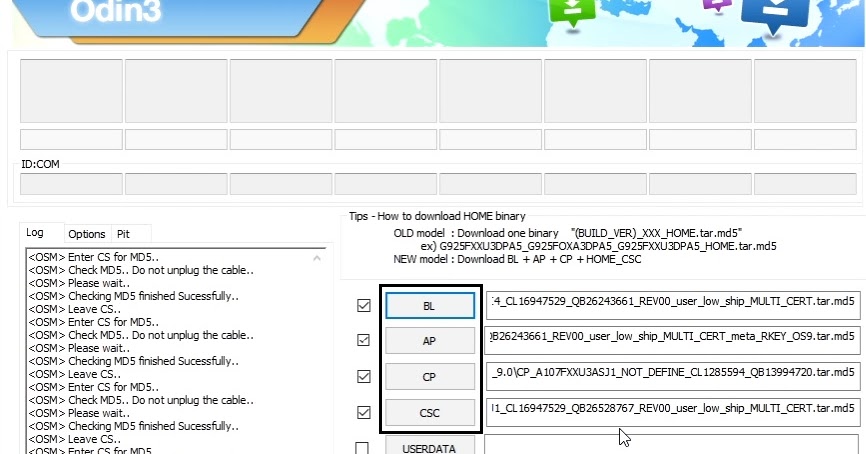Click the purple pin icon in banner
866x454 pixels.
717,6
